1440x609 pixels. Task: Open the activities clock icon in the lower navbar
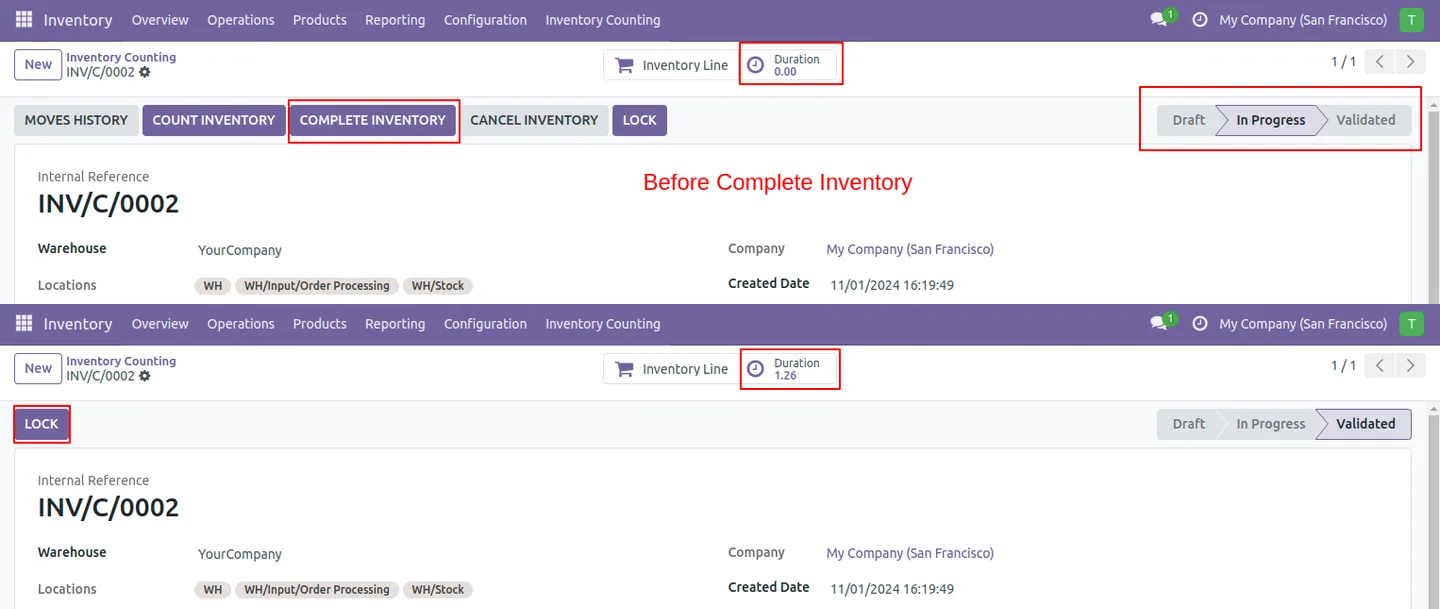coord(1200,323)
